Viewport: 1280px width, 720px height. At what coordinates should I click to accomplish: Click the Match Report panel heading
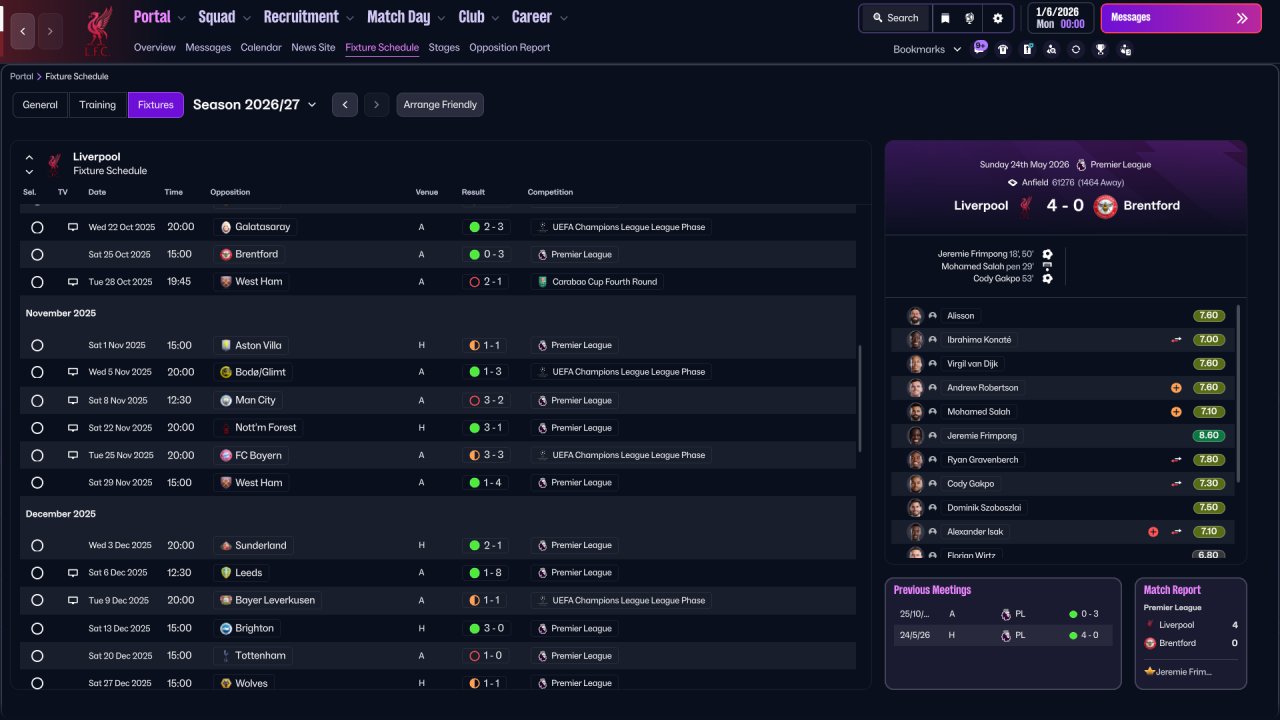pyautogui.click(x=1172, y=590)
